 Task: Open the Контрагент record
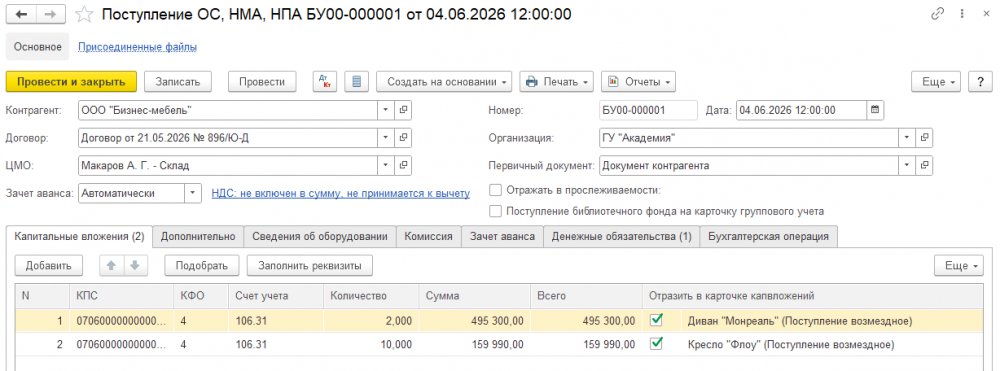point(403,110)
